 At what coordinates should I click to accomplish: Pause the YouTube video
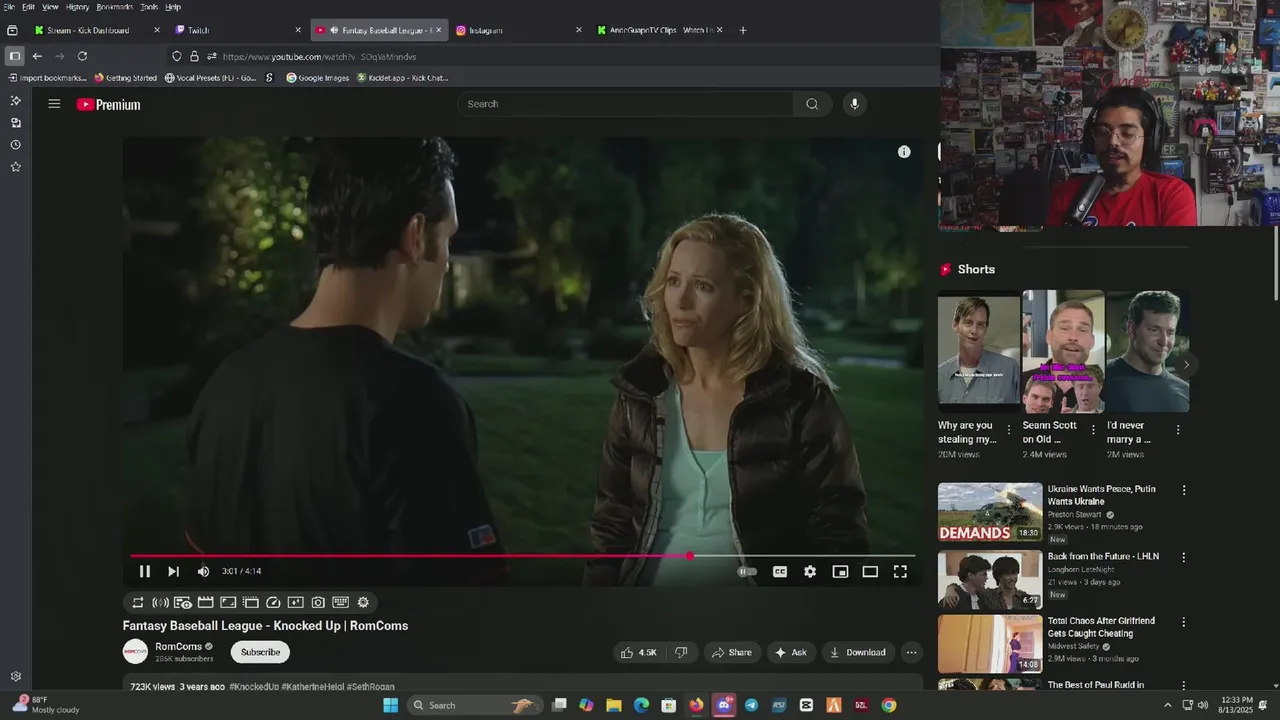tap(144, 571)
